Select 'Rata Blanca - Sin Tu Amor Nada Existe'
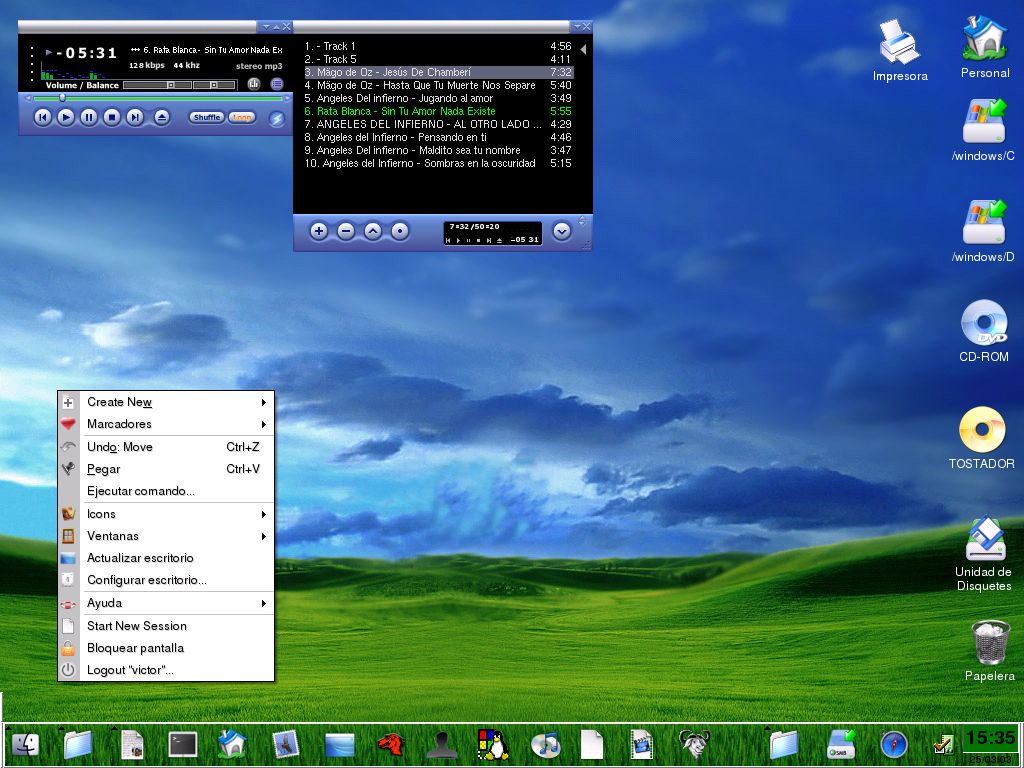The width and height of the screenshot is (1024, 768). click(x=438, y=112)
